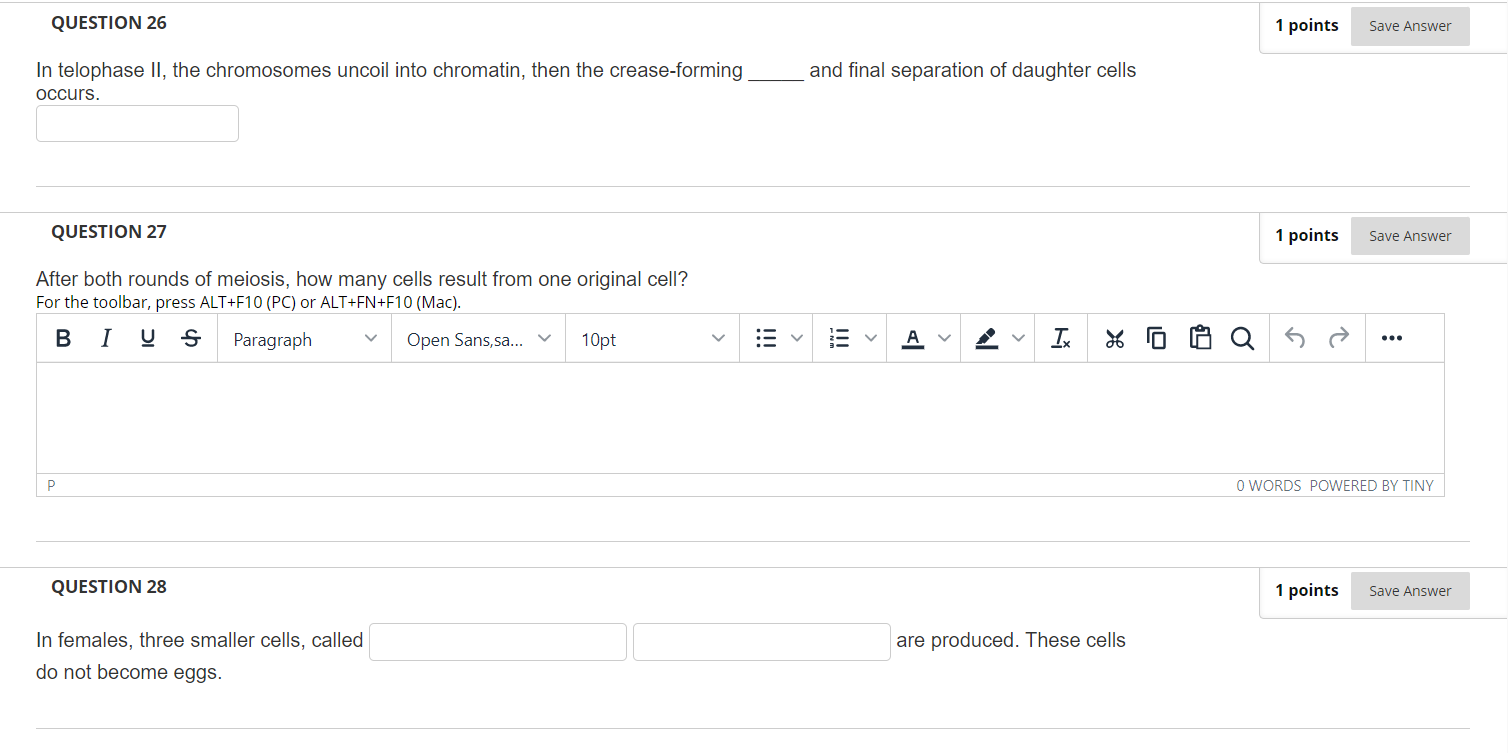The width and height of the screenshot is (1508, 753).
Task: Open the 10pt font size dropdown
Action: [x=653, y=339]
